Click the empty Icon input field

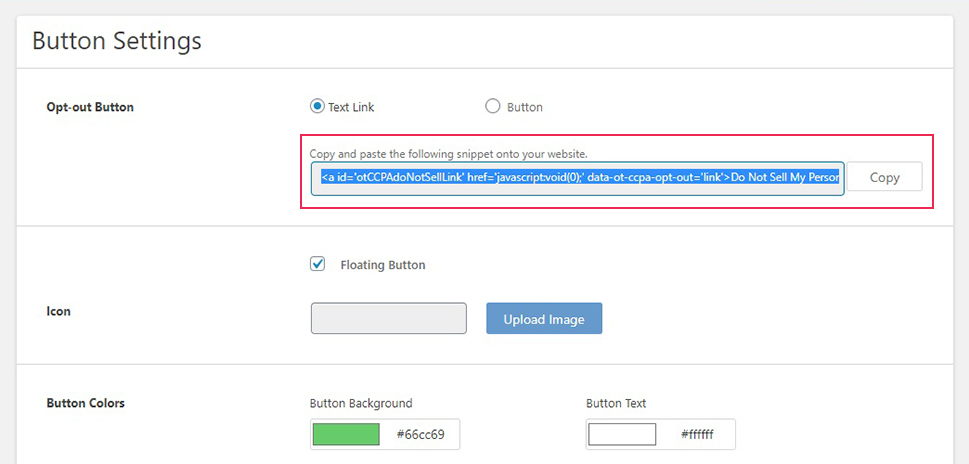(389, 318)
